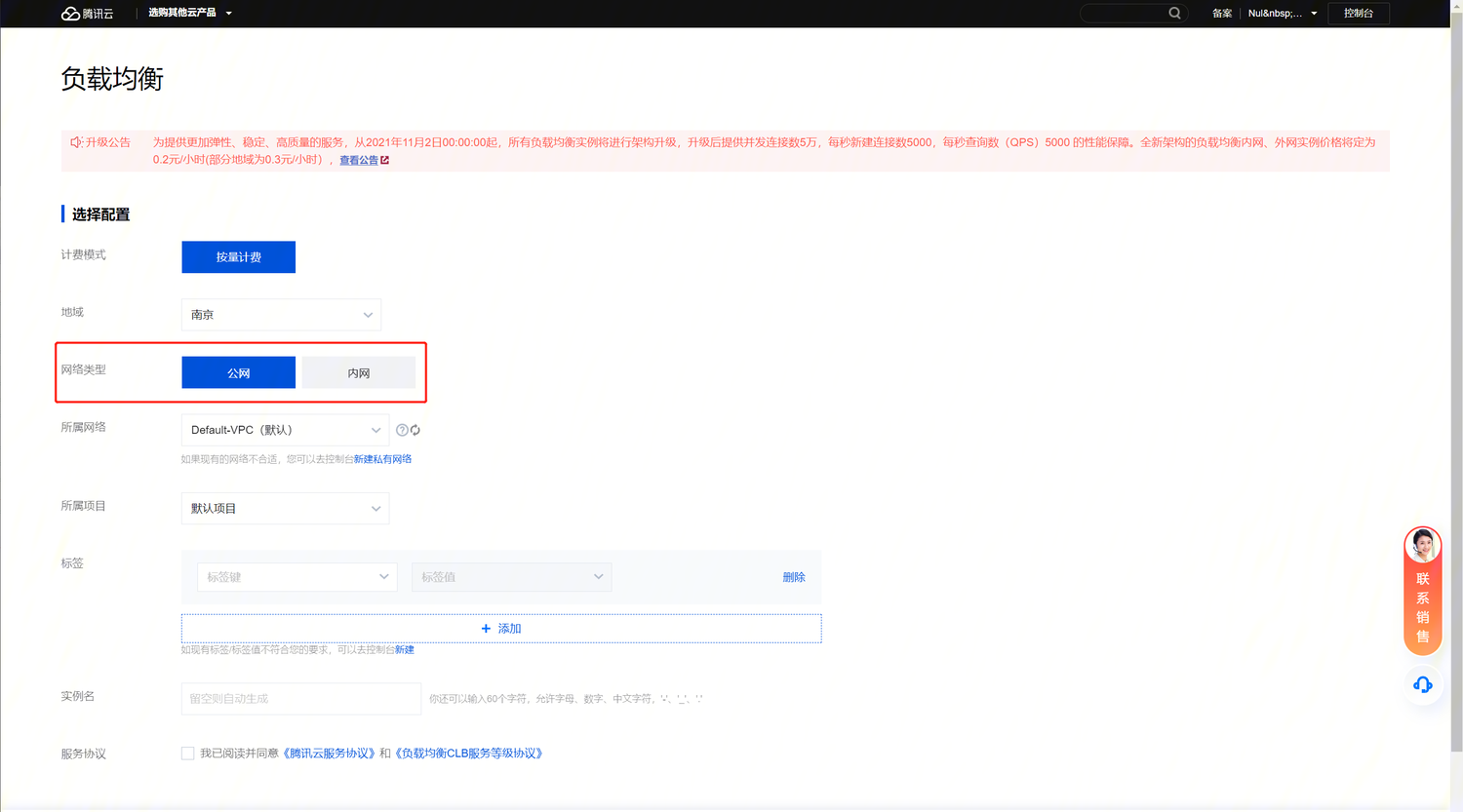Expand the 默认项目 project dropdown
1463x812 pixels.
coord(285,509)
